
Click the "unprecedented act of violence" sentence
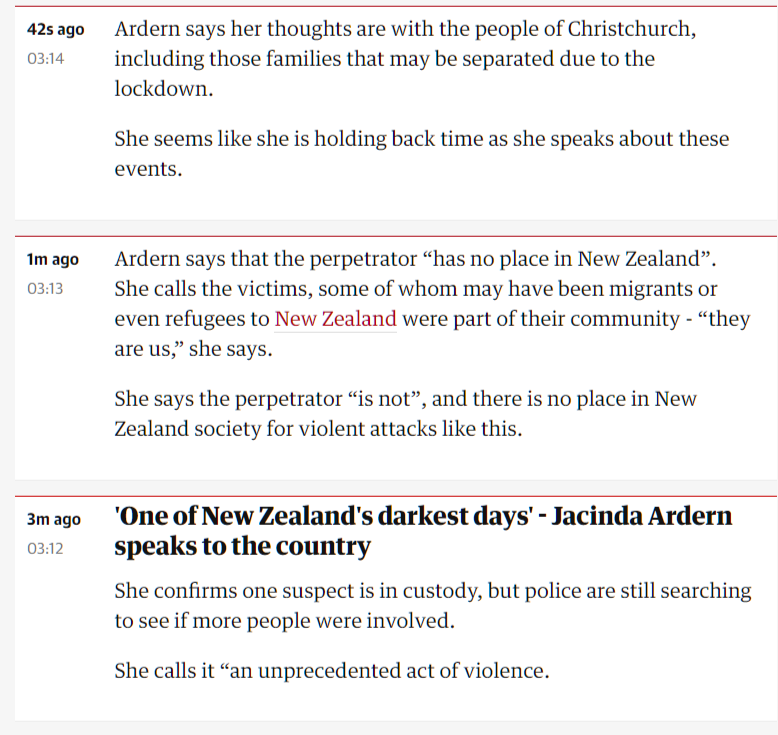pyautogui.click(x=332, y=671)
